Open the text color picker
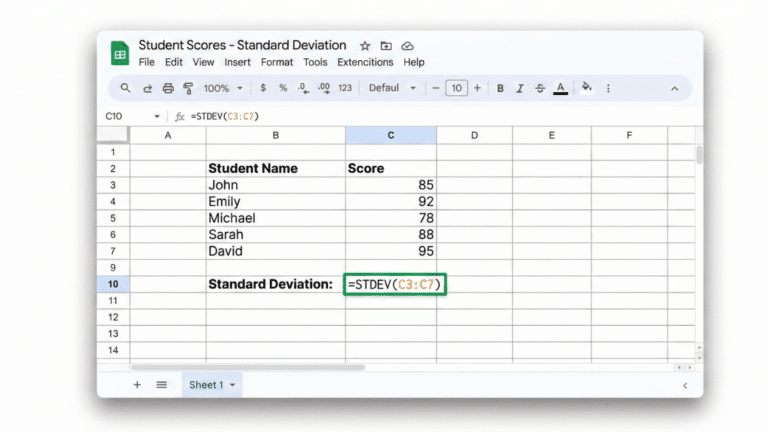 [x=560, y=89]
